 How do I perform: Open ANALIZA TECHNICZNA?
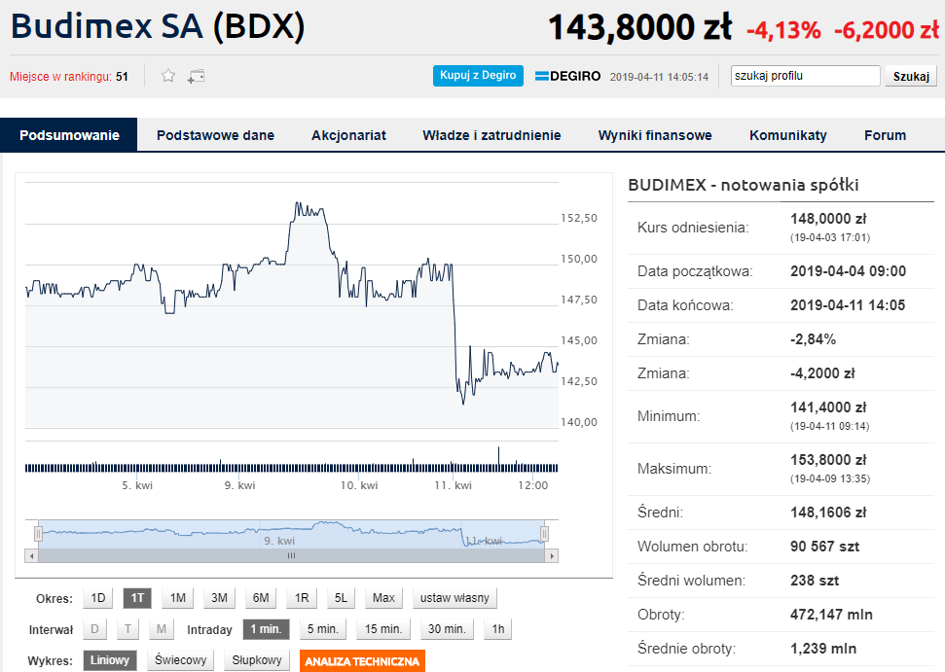(x=362, y=661)
